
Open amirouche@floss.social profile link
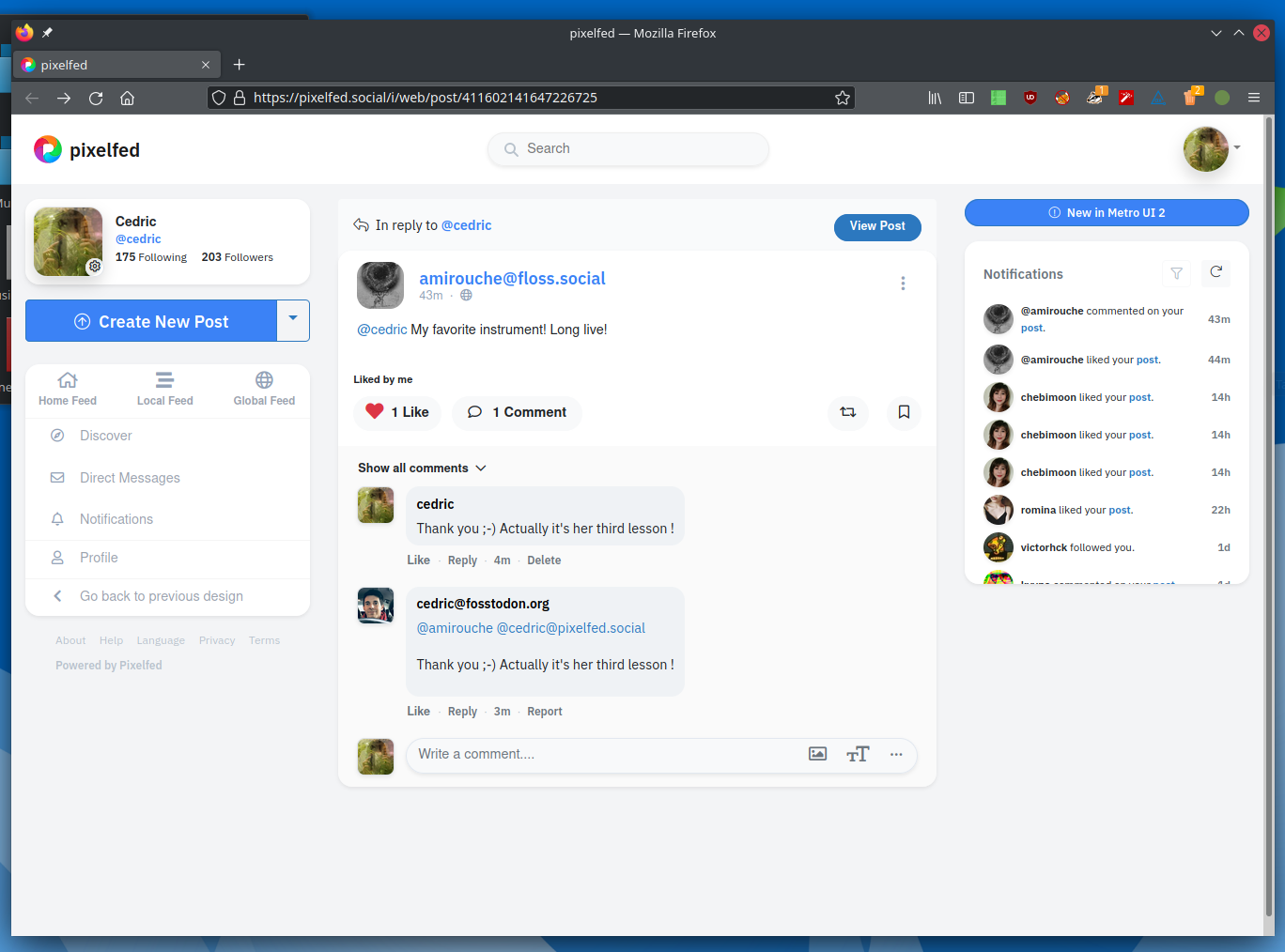click(x=512, y=278)
